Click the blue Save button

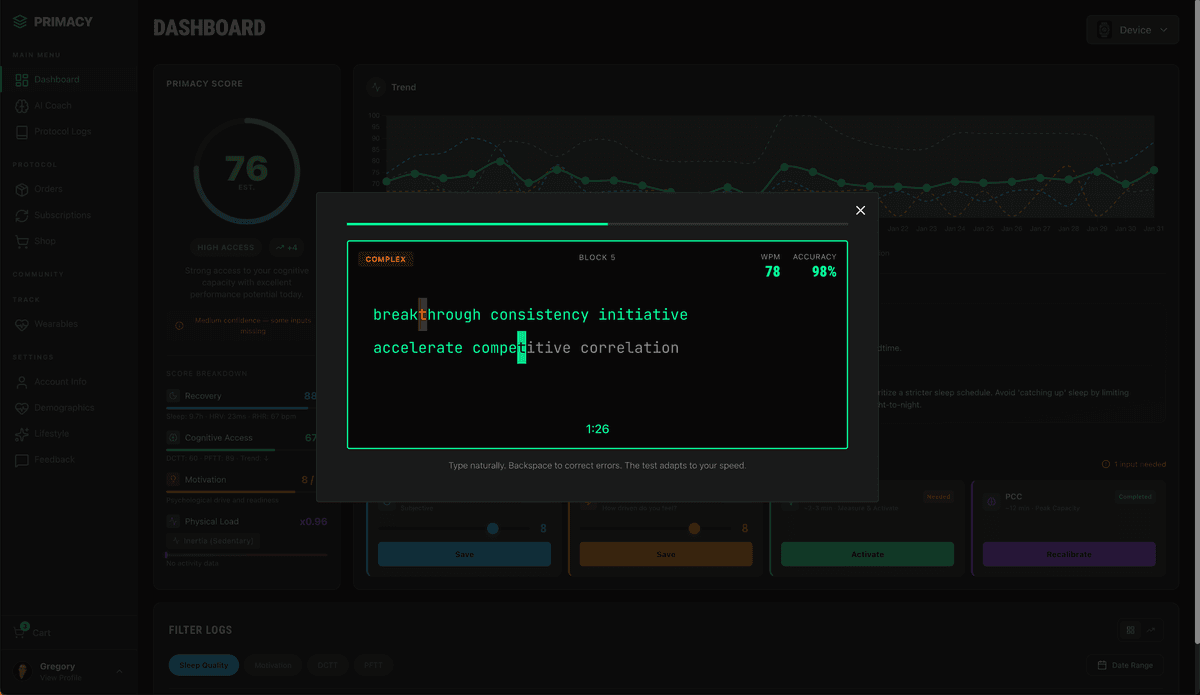tap(464, 554)
